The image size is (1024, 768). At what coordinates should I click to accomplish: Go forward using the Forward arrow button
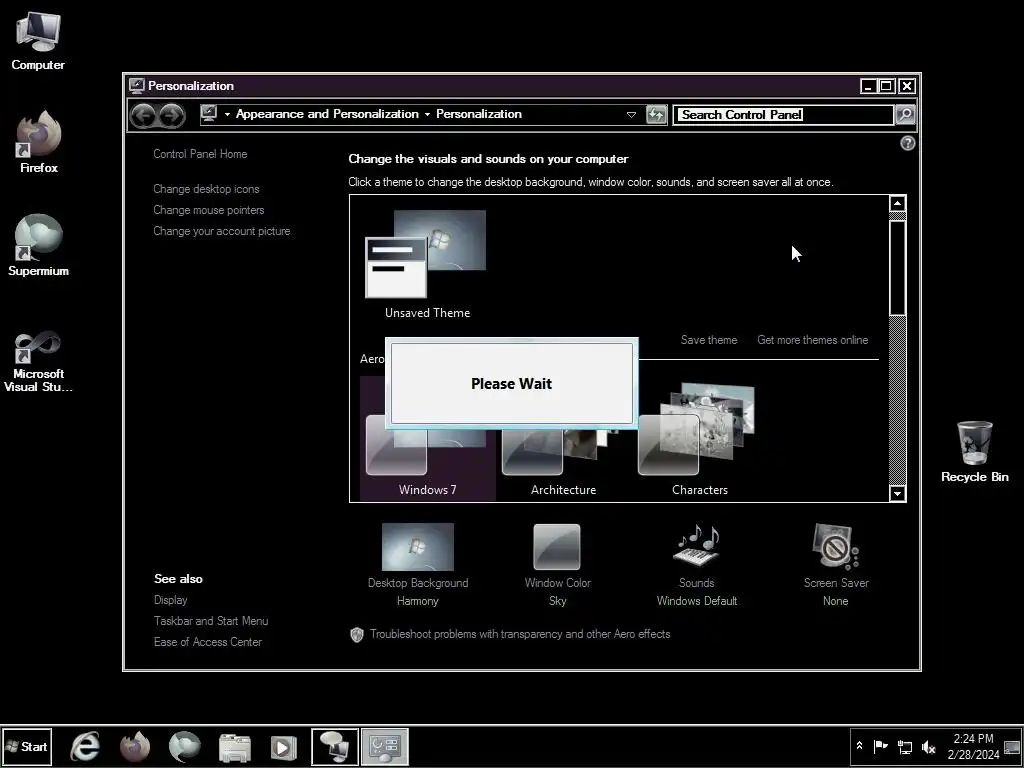172,115
